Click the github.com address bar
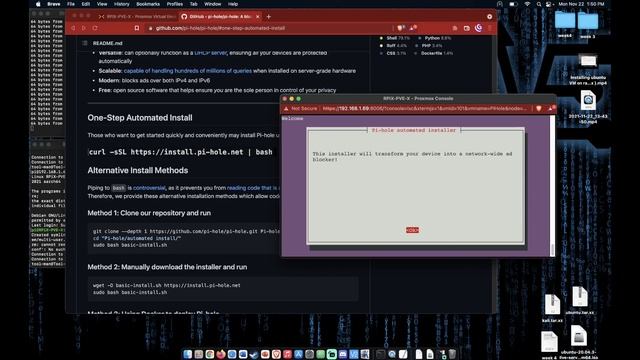Image resolution: width=640 pixels, height=360 pixels. click(x=269, y=28)
